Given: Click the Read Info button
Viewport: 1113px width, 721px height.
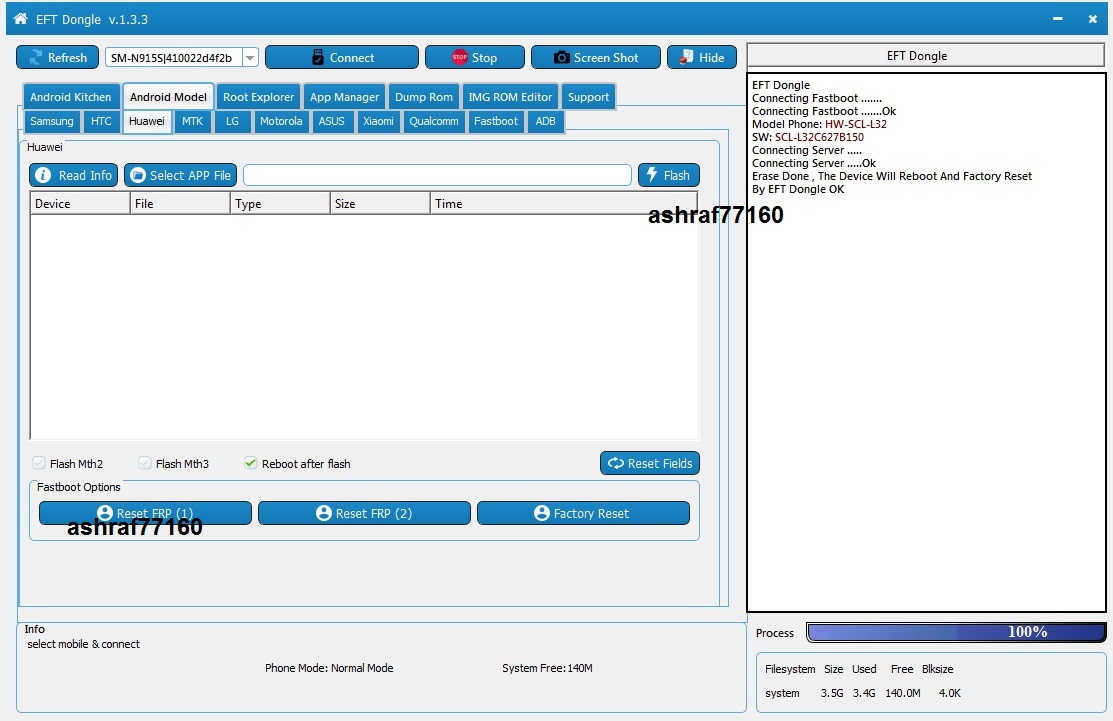Looking at the screenshot, I should (x=74, y=175).
